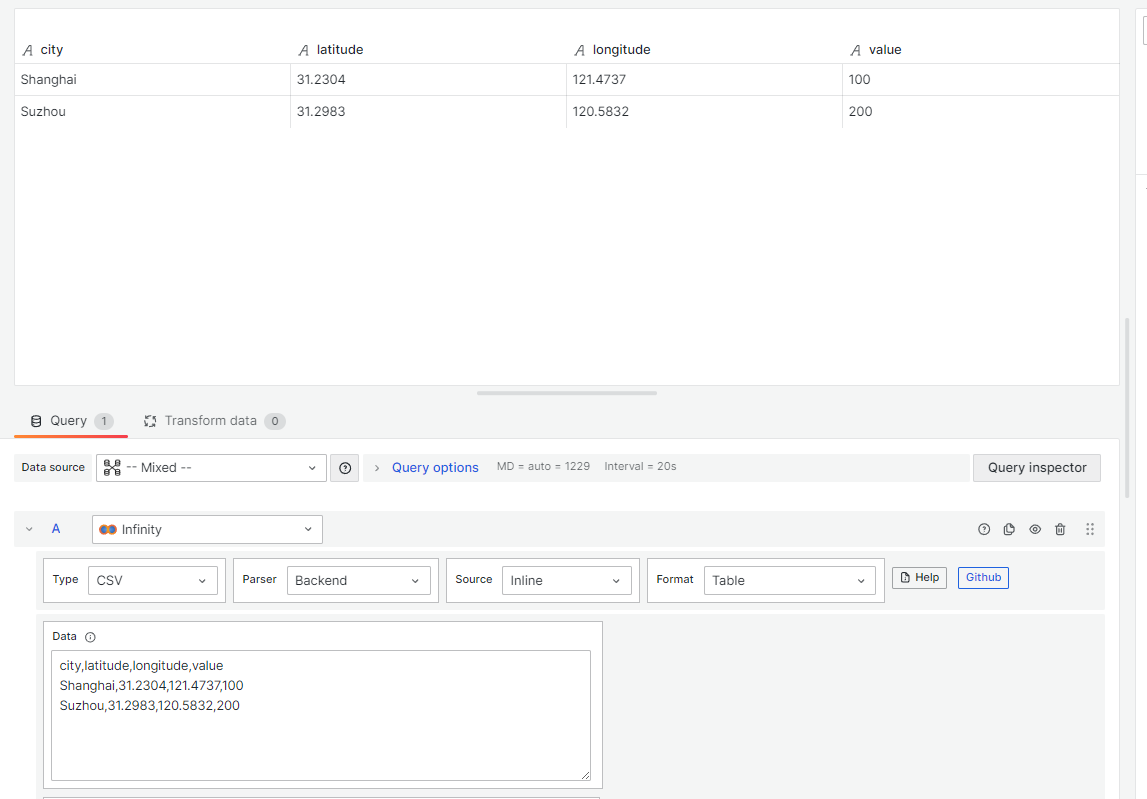Open the Infinity datasource dropdown

coord(207,529)
